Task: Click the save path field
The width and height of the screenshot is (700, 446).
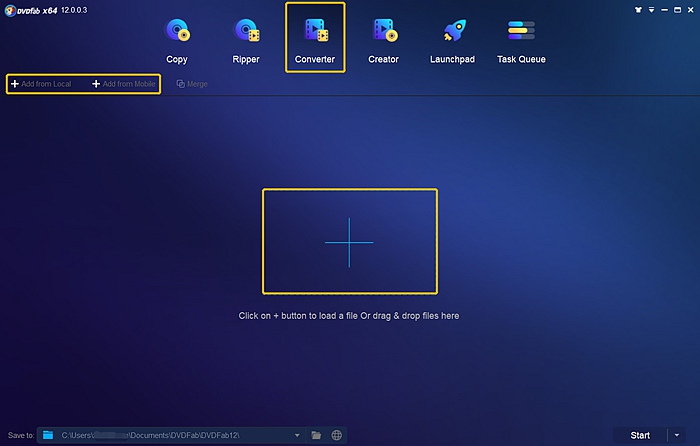Action: click(170, 435)
